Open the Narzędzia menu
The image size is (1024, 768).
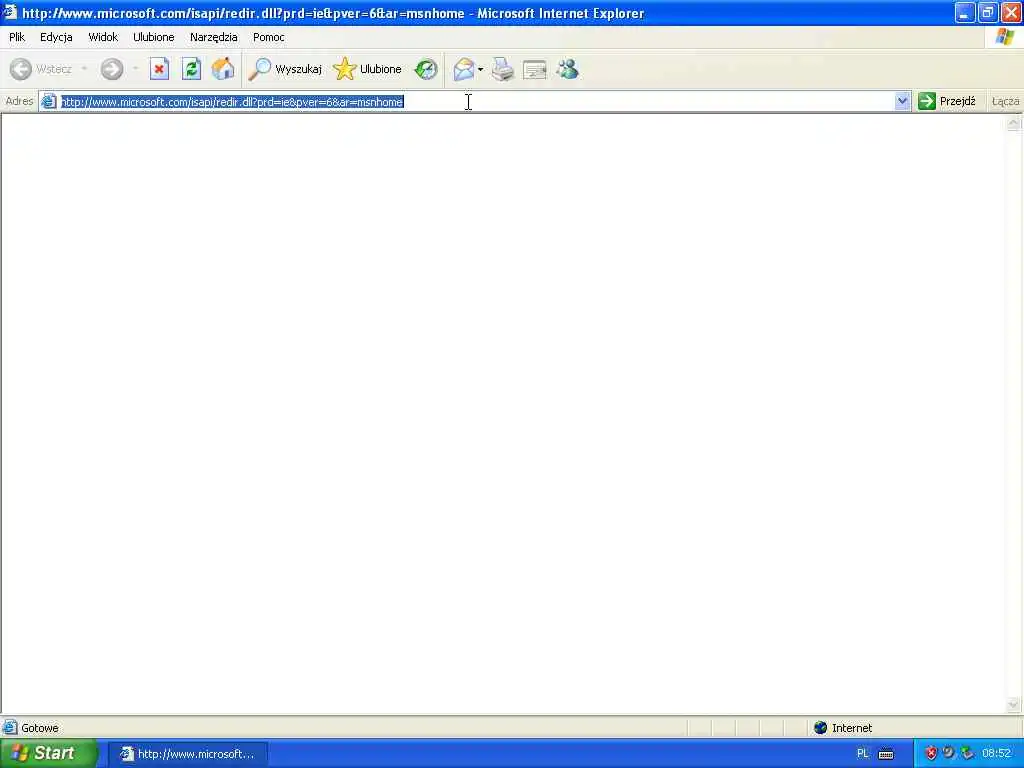coord(214,37)
